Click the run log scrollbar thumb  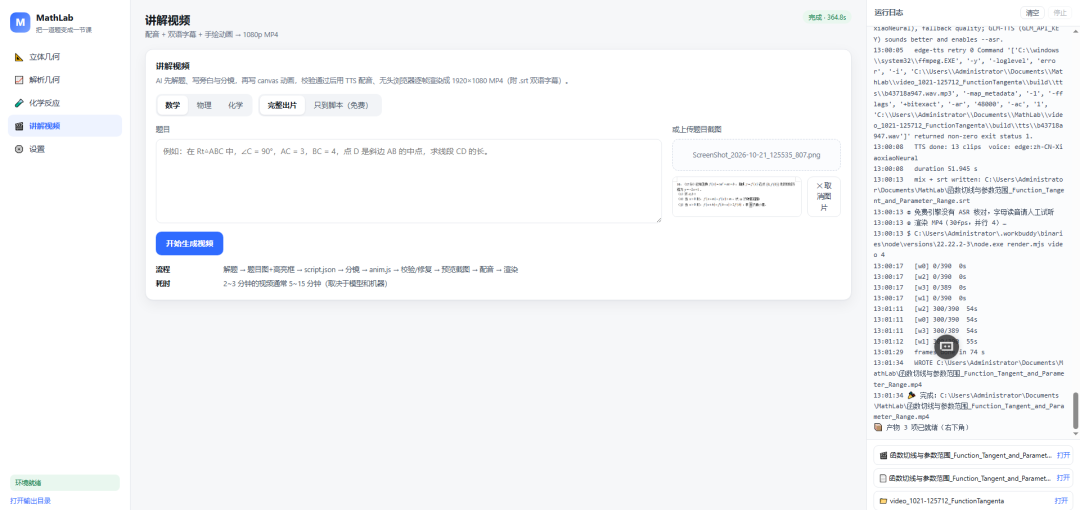click(1076, 410)
